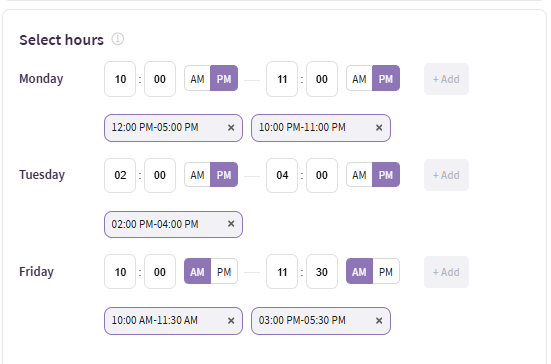Image resolution: width=551 pixels, height=364 pixels.
Task: Select Monday end hour field showing 11
Action: (282, 79)
